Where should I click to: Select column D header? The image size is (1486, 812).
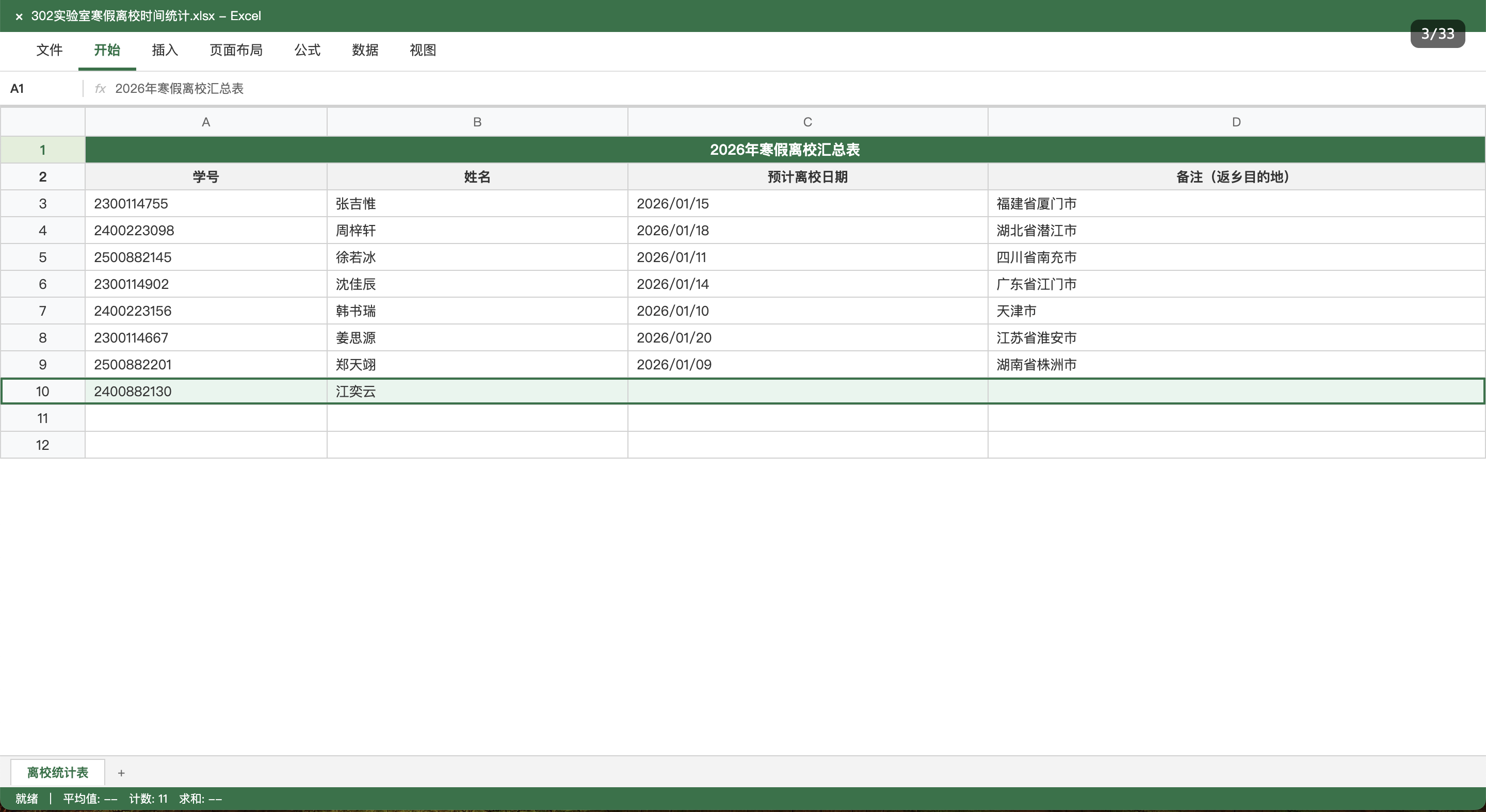1236,122
